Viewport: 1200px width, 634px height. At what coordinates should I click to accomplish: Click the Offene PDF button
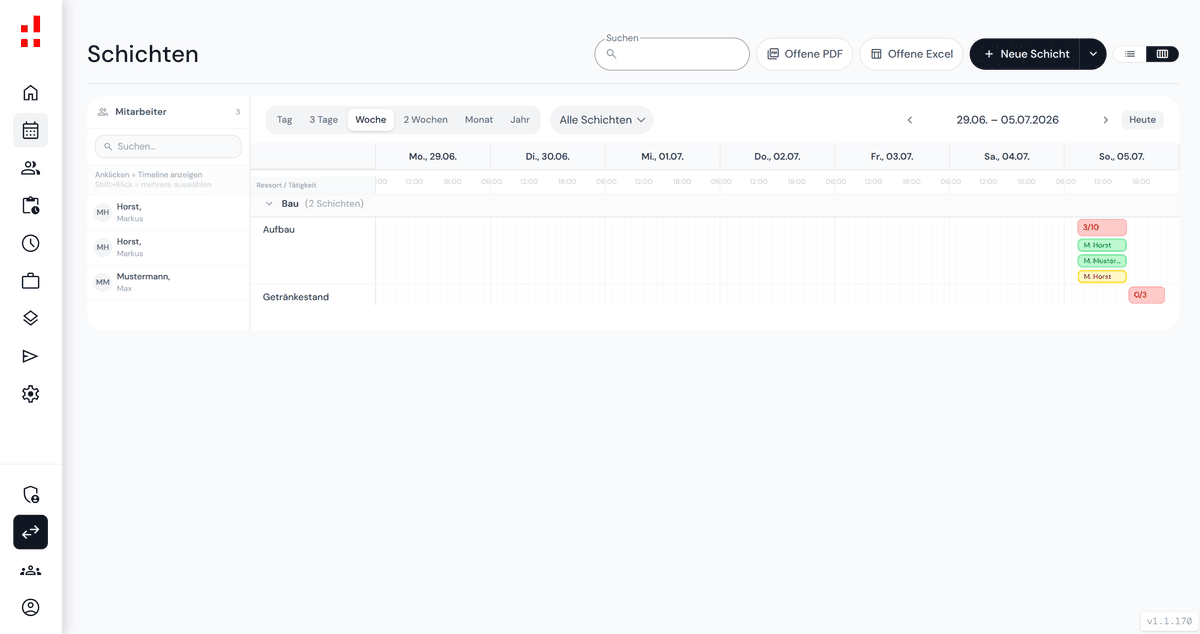point(804,54)
